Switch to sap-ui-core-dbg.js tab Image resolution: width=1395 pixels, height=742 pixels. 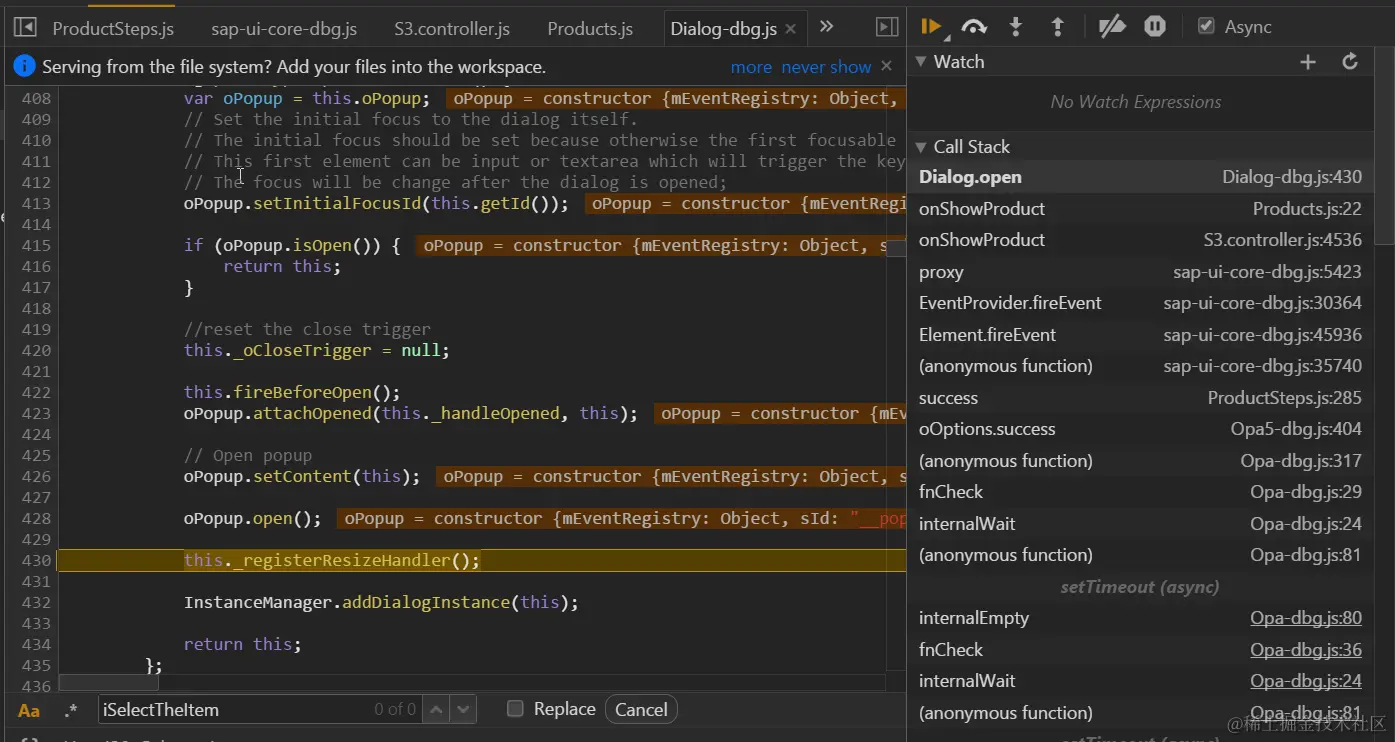pyautogui.click(x=284, y=28)
